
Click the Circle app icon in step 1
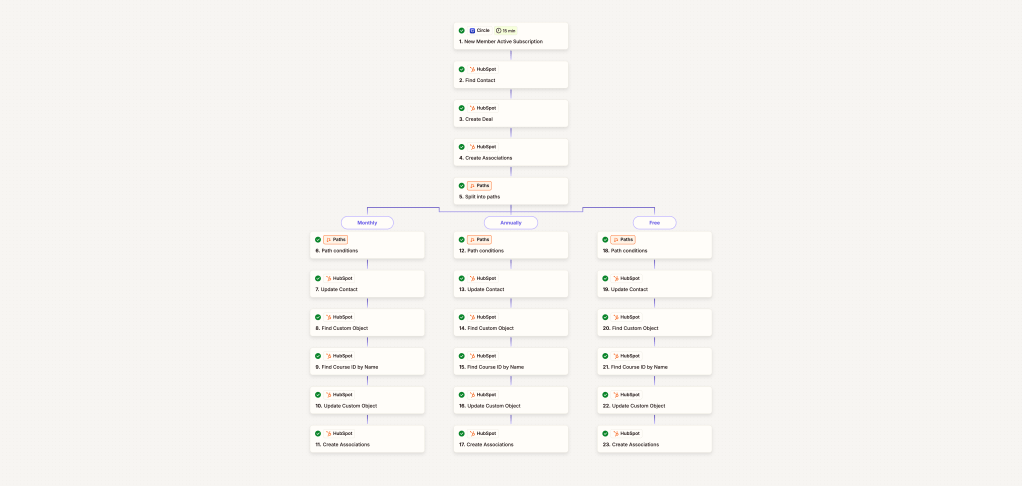tap(473, 31)
